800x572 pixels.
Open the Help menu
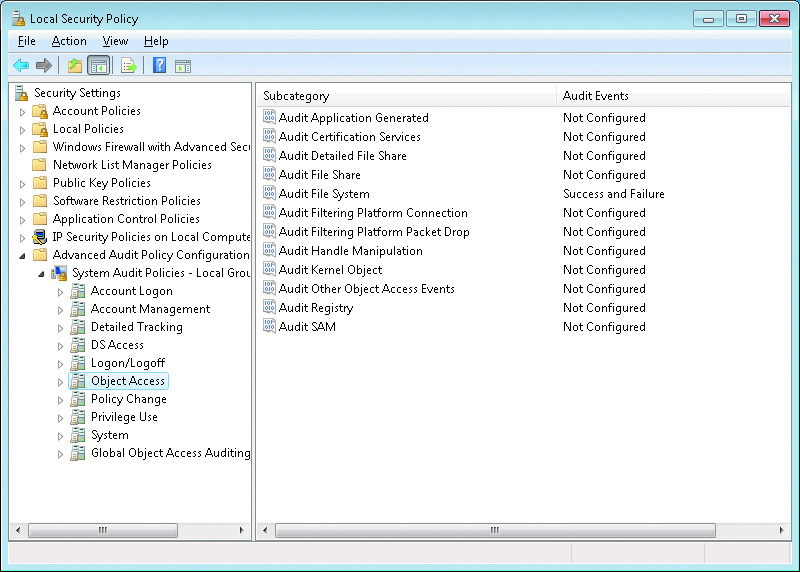pos(156,41)
